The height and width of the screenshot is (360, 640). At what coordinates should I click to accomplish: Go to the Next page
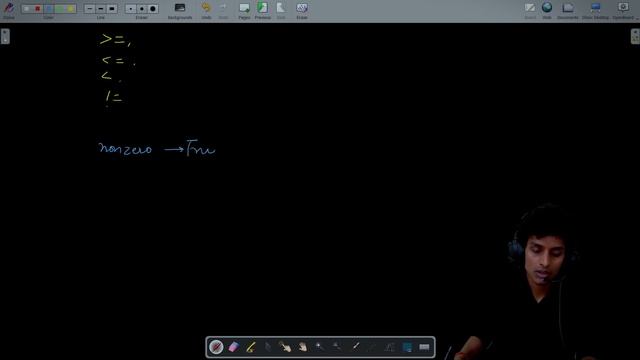tap(281, 10)
